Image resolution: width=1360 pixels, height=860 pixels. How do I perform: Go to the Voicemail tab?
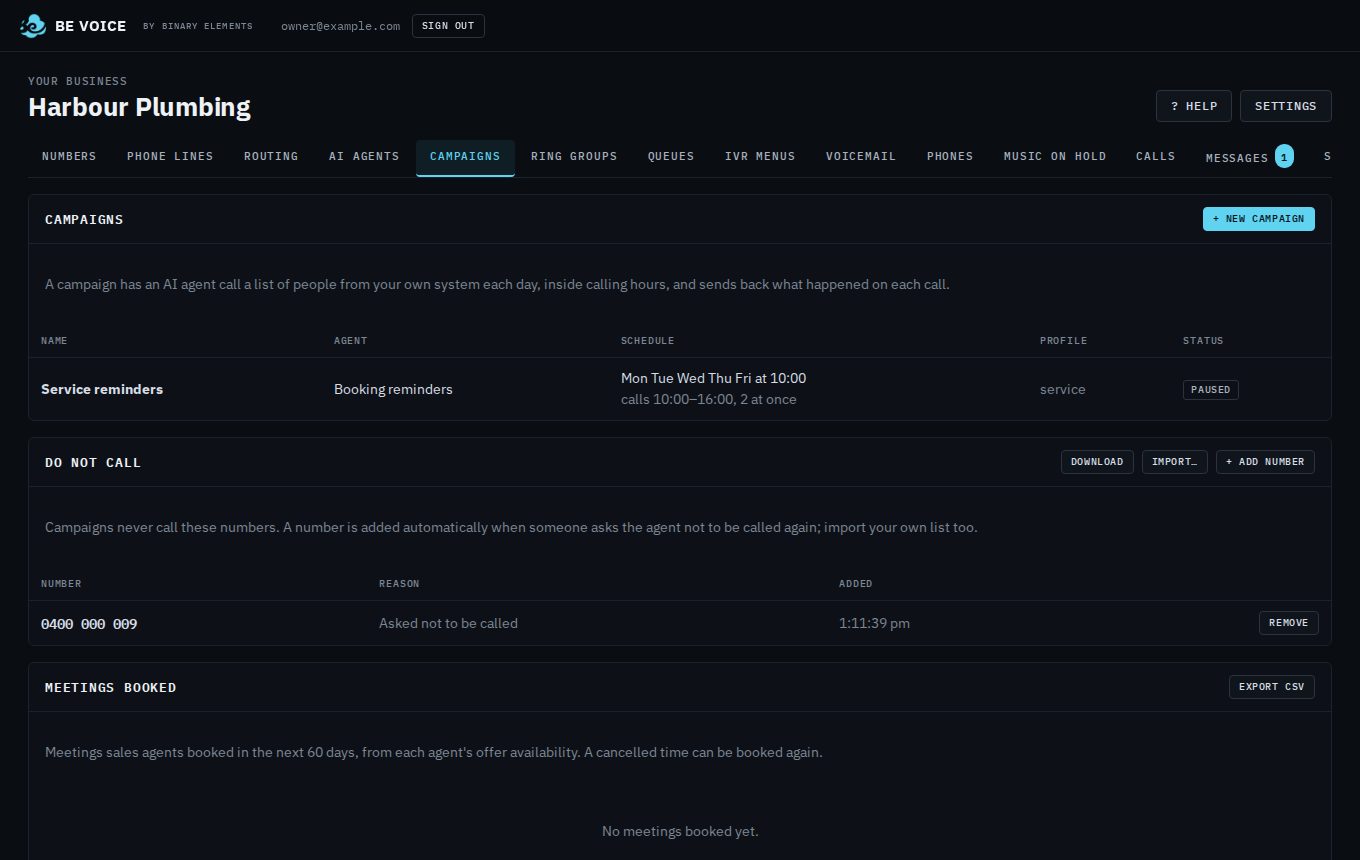click(x=861, y=157)
